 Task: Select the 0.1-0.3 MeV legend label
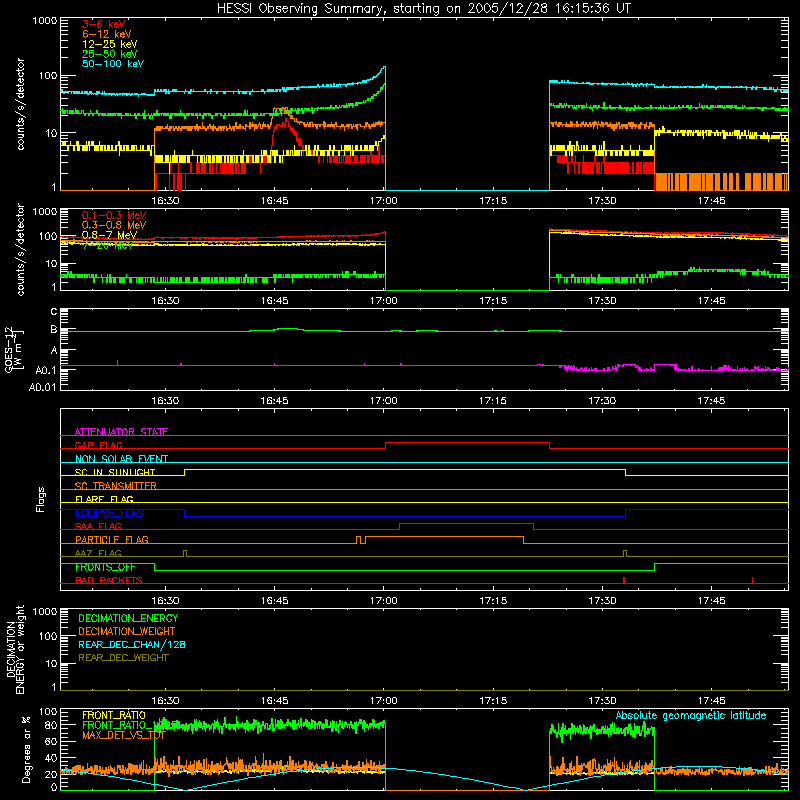114,215
